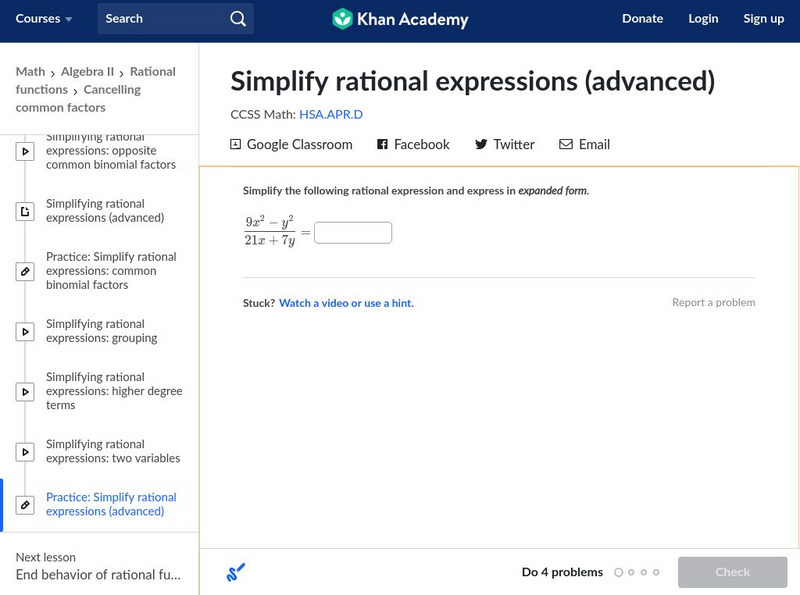The height and width of the screenshot is (595, 800).
Task: Open the grouping video lesson icon
Action: [26, 331]
